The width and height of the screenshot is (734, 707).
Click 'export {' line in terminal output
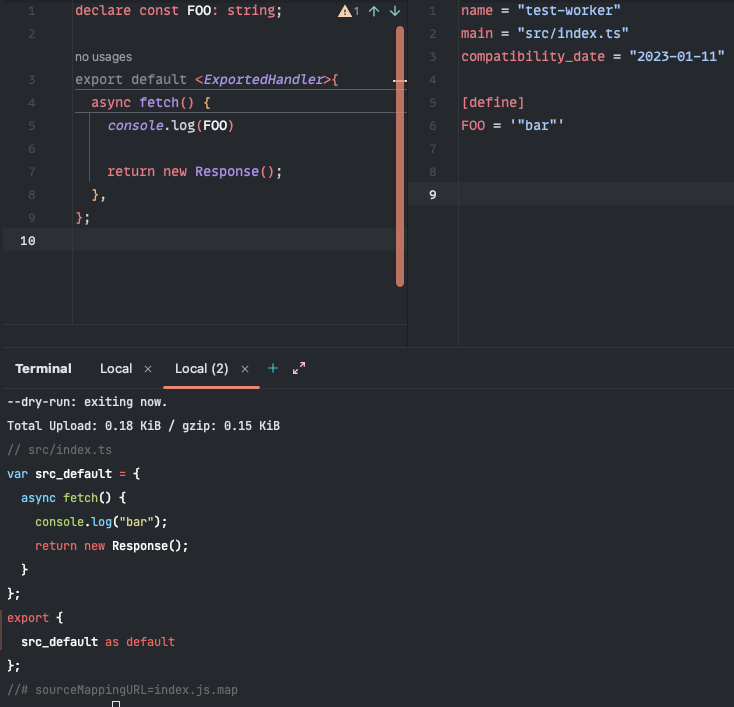[x=35, y=618]
